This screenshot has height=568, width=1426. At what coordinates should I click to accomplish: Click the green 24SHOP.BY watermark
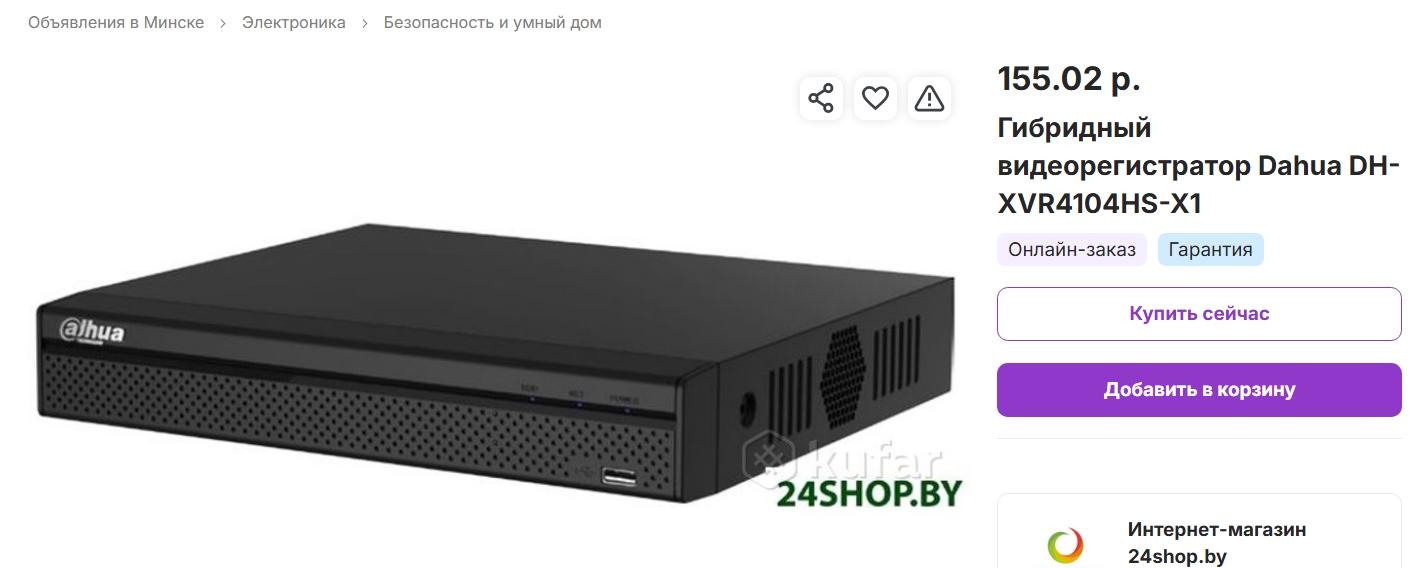pyautogui.click(x=869, y=493)
